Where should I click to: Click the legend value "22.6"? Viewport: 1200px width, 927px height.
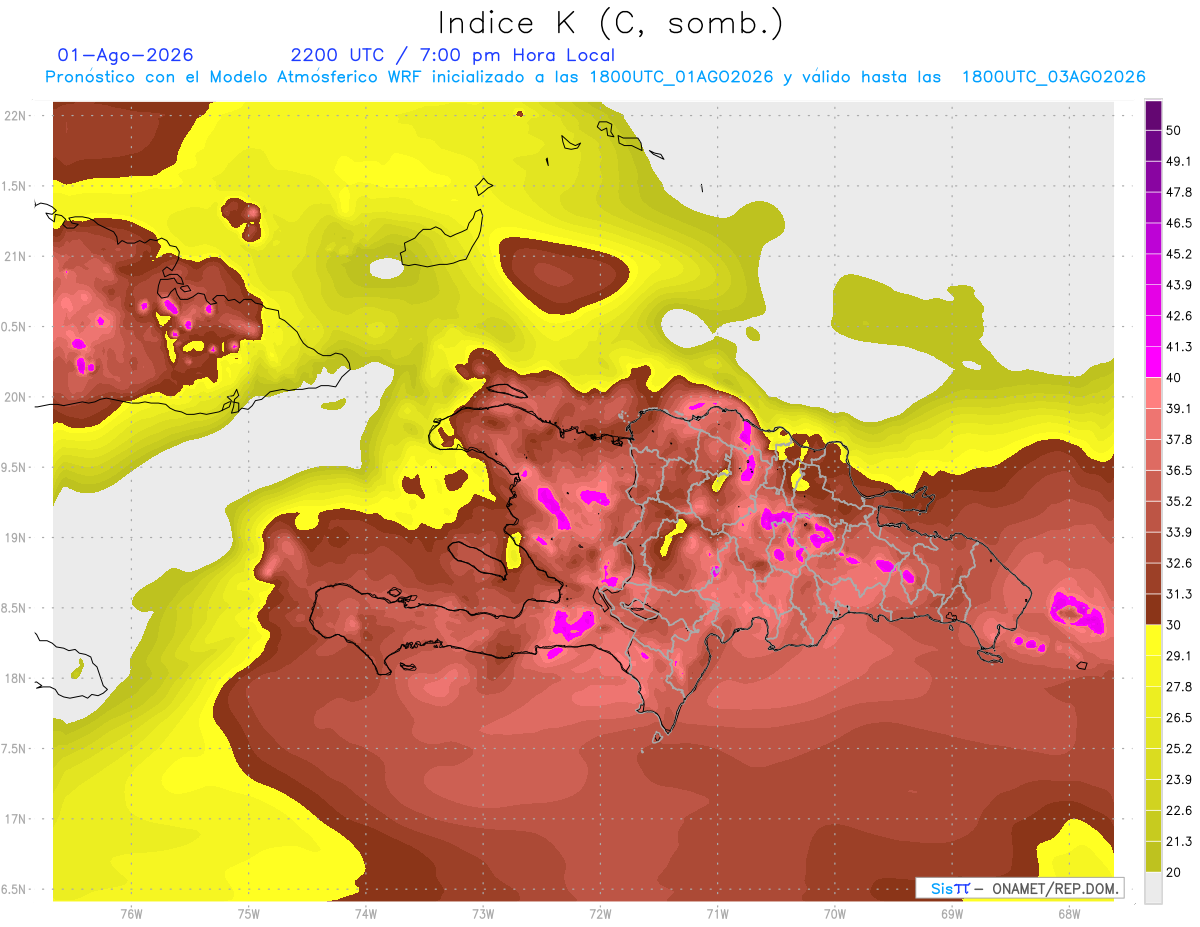[x=1178, y=810]
